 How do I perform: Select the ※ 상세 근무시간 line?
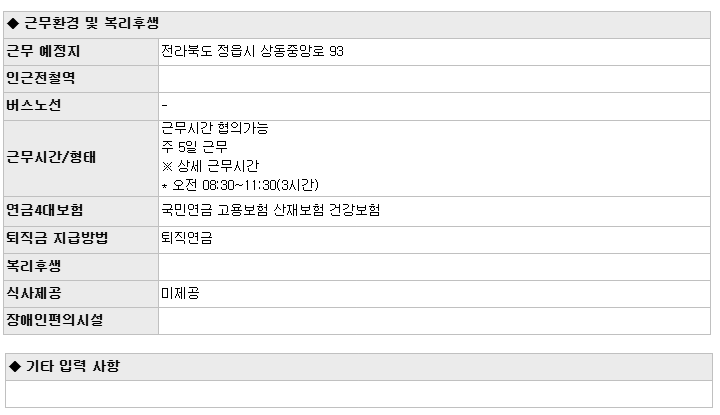210,166
